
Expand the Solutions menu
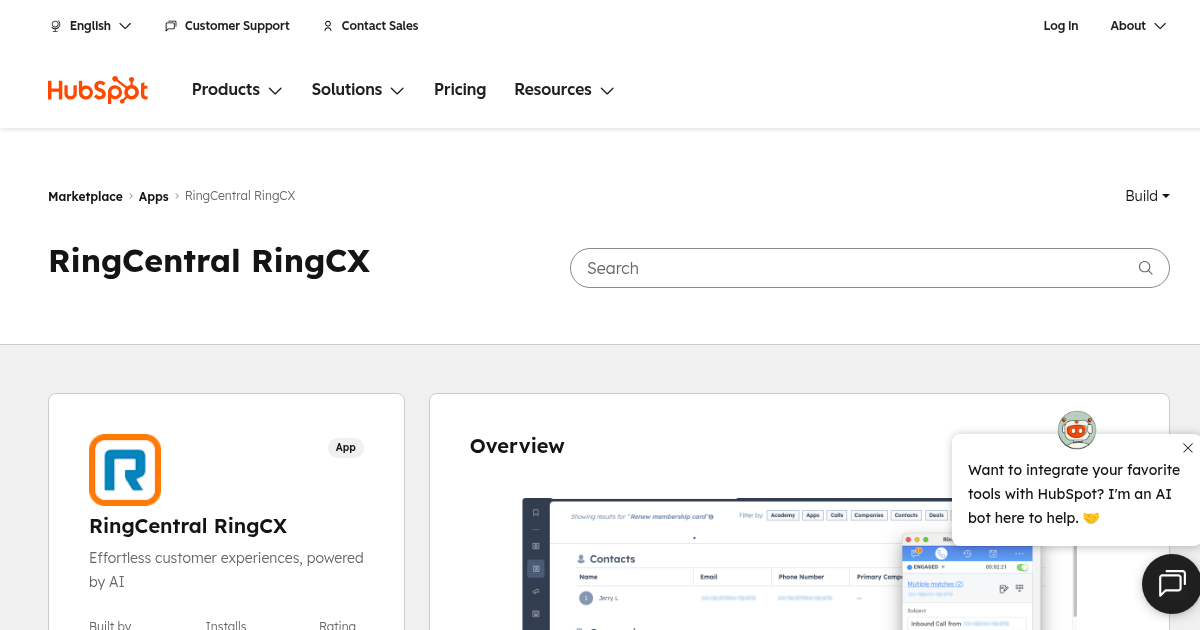pyautogui.click(x=358, y=90)
